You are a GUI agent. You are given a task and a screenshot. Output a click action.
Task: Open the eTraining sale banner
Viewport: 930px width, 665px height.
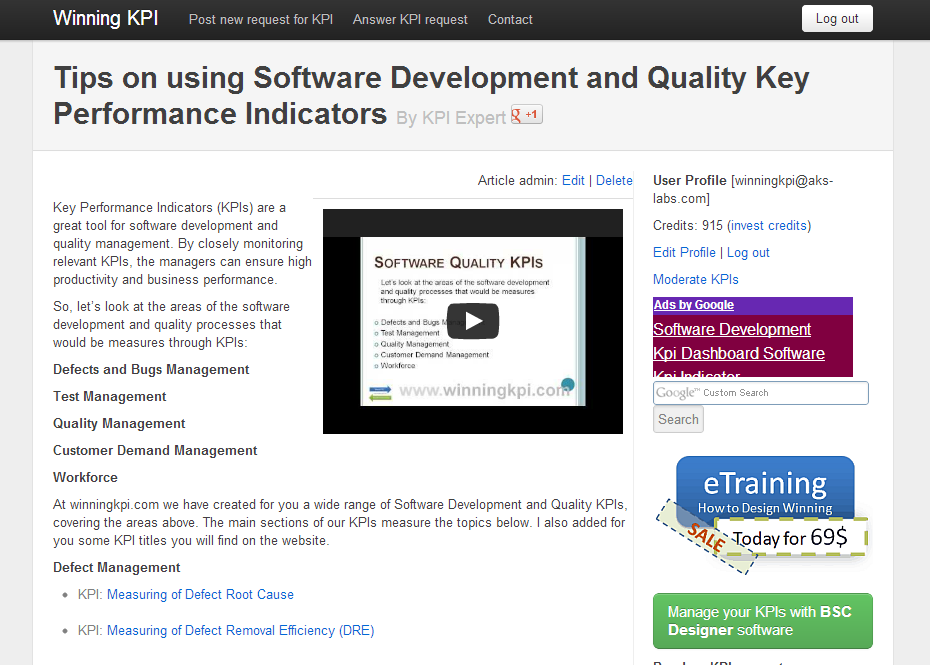762,514
